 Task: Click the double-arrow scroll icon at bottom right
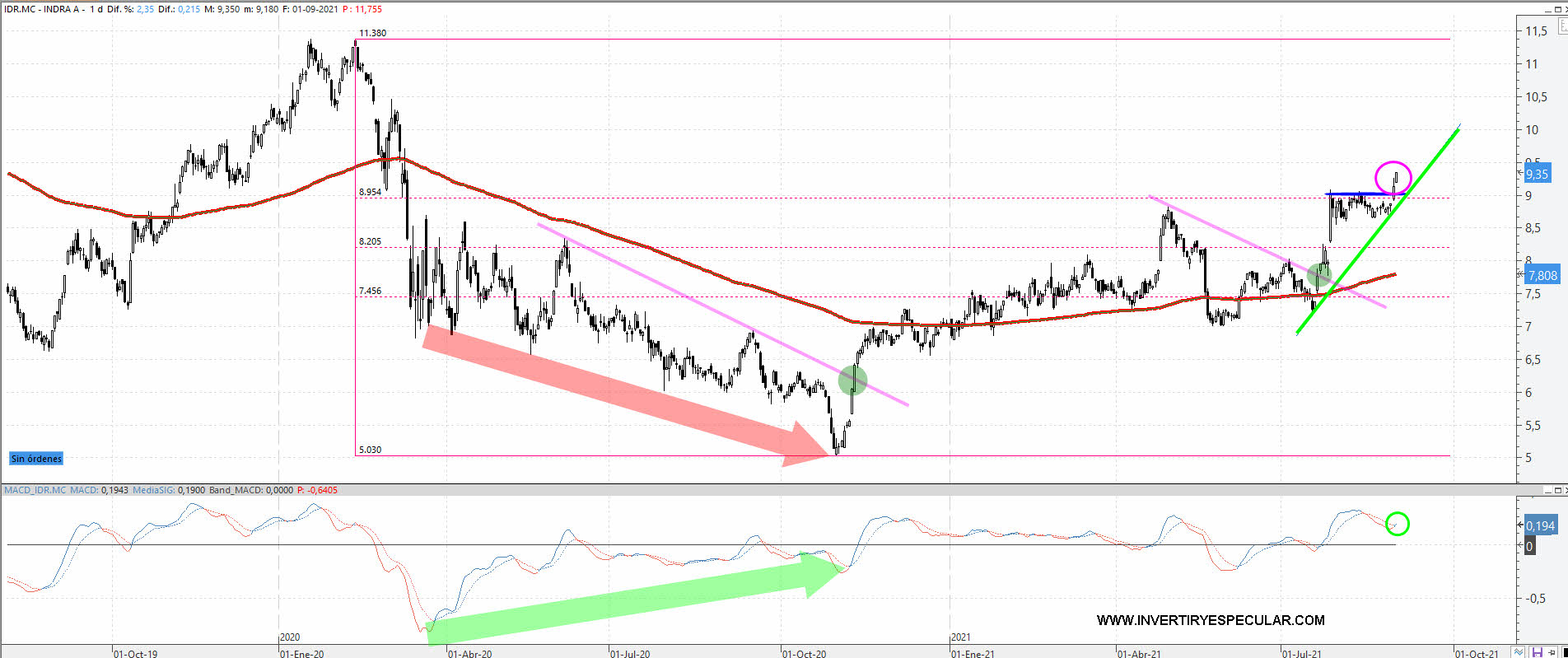(x=1519, y=652)
